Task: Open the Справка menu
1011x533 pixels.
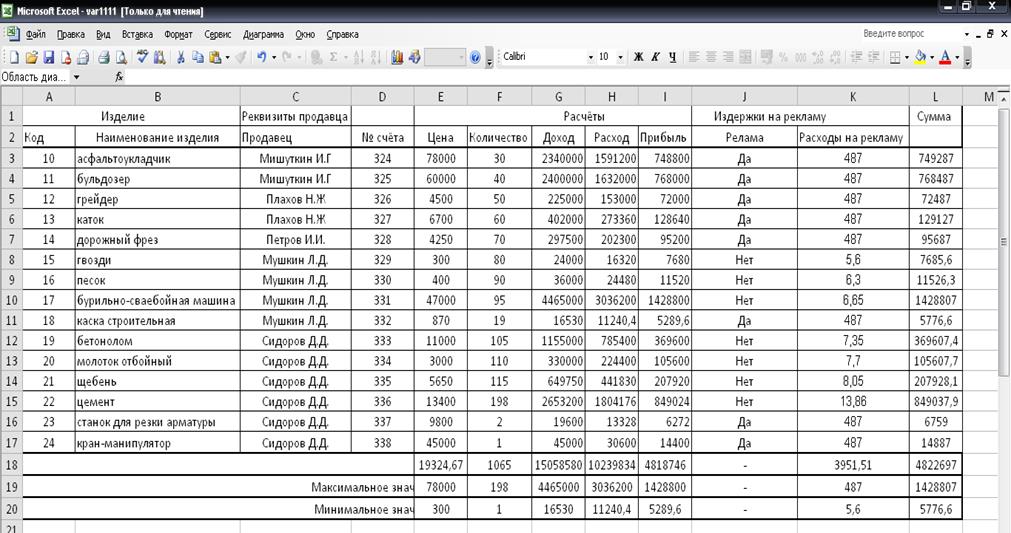Action: click(342, 34)
